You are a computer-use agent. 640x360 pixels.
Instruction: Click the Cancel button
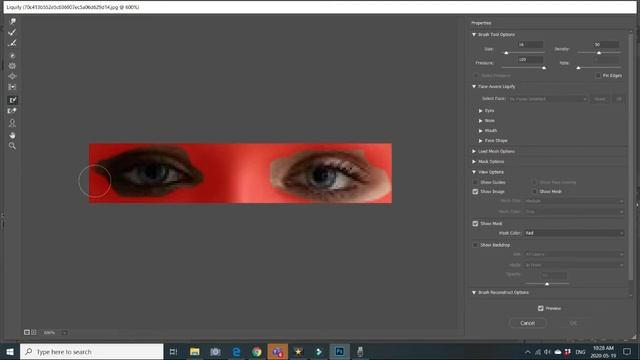(x=527, y=323)
